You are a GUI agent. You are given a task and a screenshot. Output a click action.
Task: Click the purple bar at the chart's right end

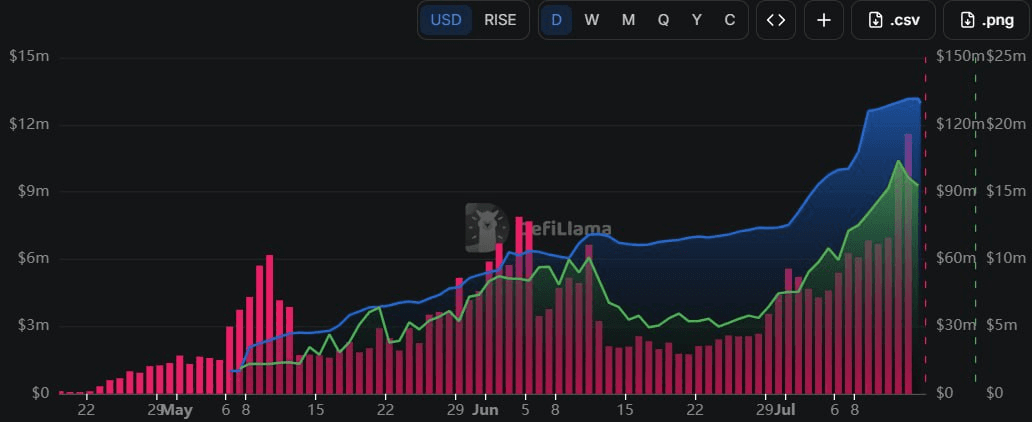click(x=908, y=263)
